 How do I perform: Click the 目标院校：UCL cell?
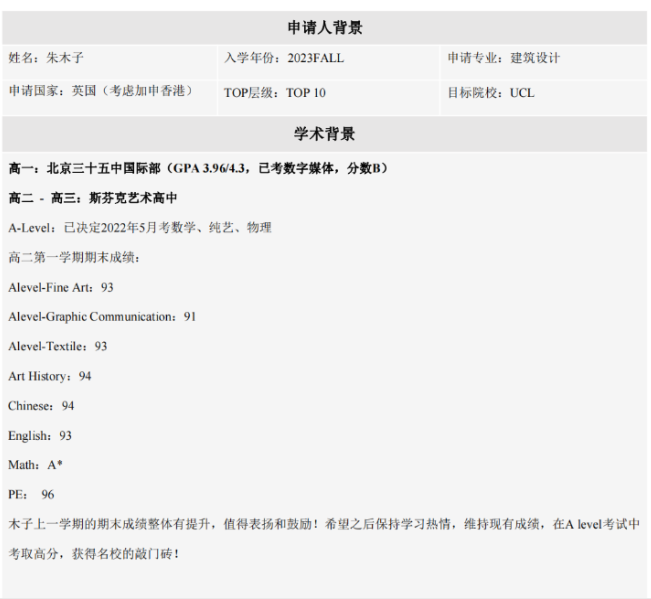[491, 93]
